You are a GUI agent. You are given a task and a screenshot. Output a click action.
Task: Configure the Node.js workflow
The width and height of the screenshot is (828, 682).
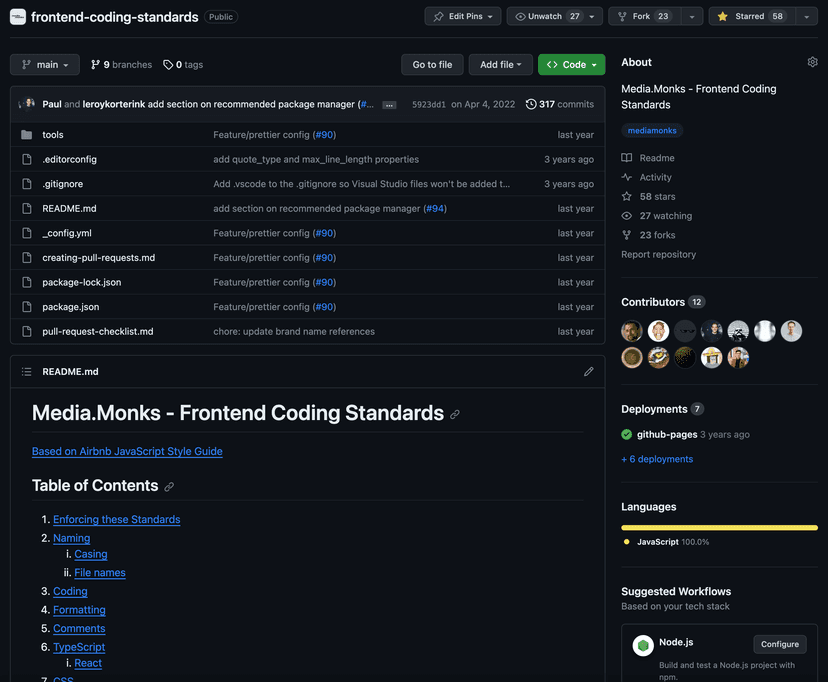tap(779, 644)
